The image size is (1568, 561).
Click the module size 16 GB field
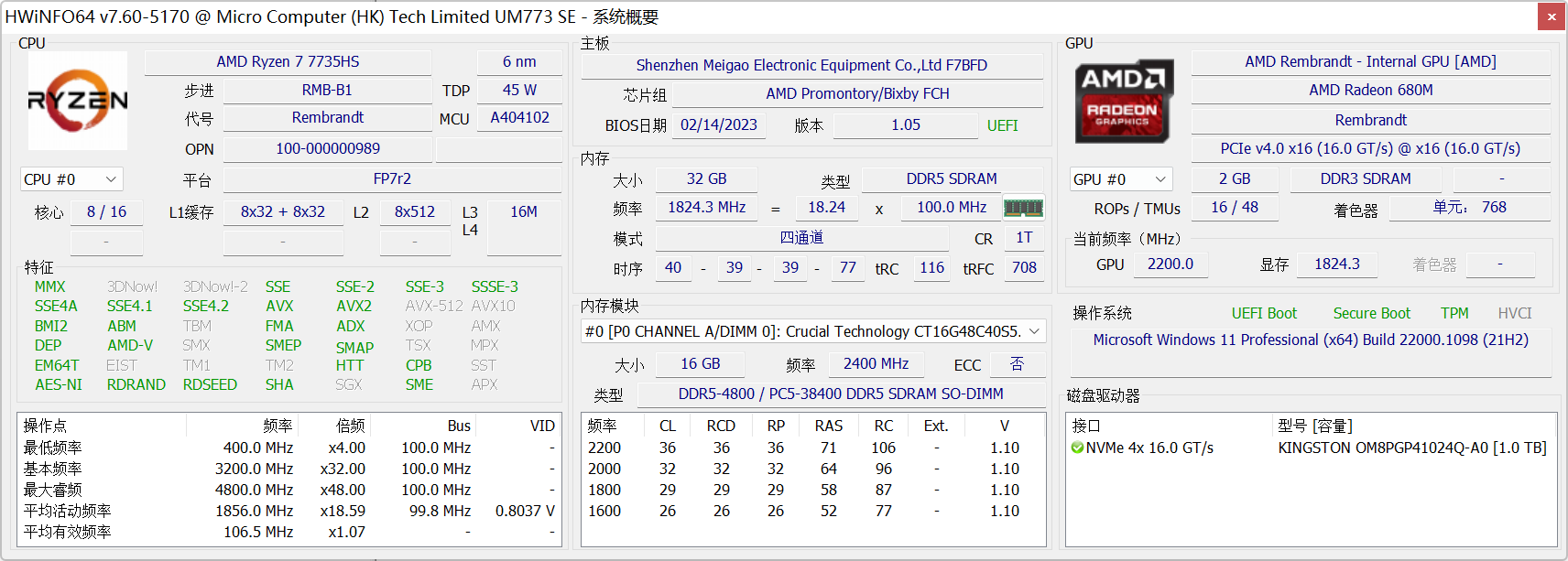[x=700, y=363]
